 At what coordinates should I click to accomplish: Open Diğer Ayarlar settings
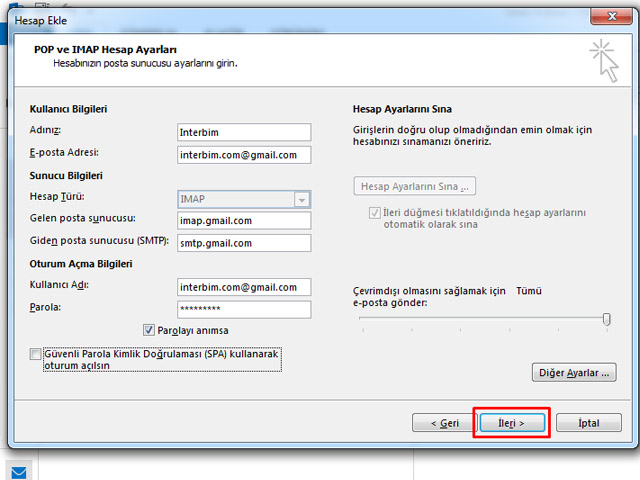(x=573, y=373)
